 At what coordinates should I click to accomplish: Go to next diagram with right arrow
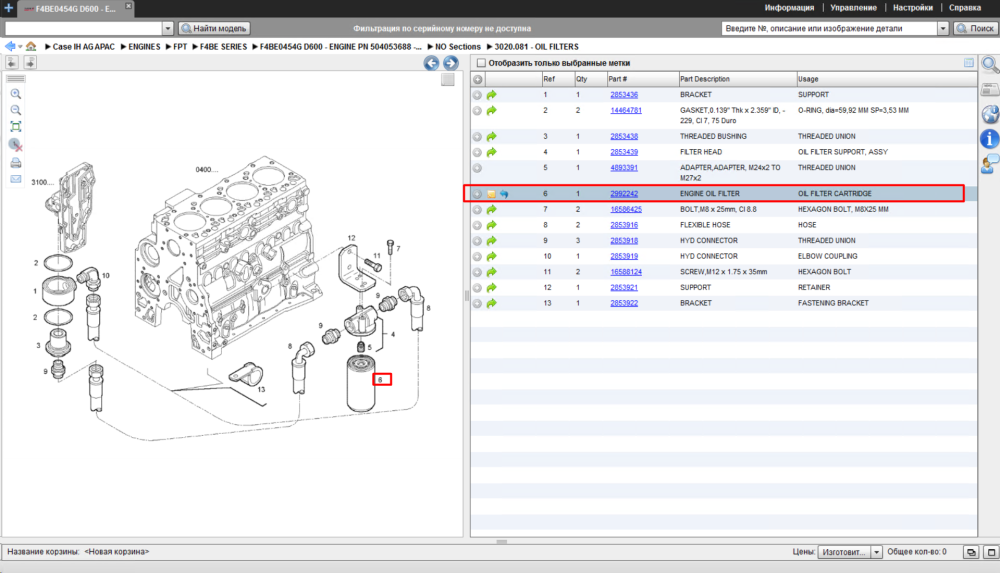coord(451,63)
